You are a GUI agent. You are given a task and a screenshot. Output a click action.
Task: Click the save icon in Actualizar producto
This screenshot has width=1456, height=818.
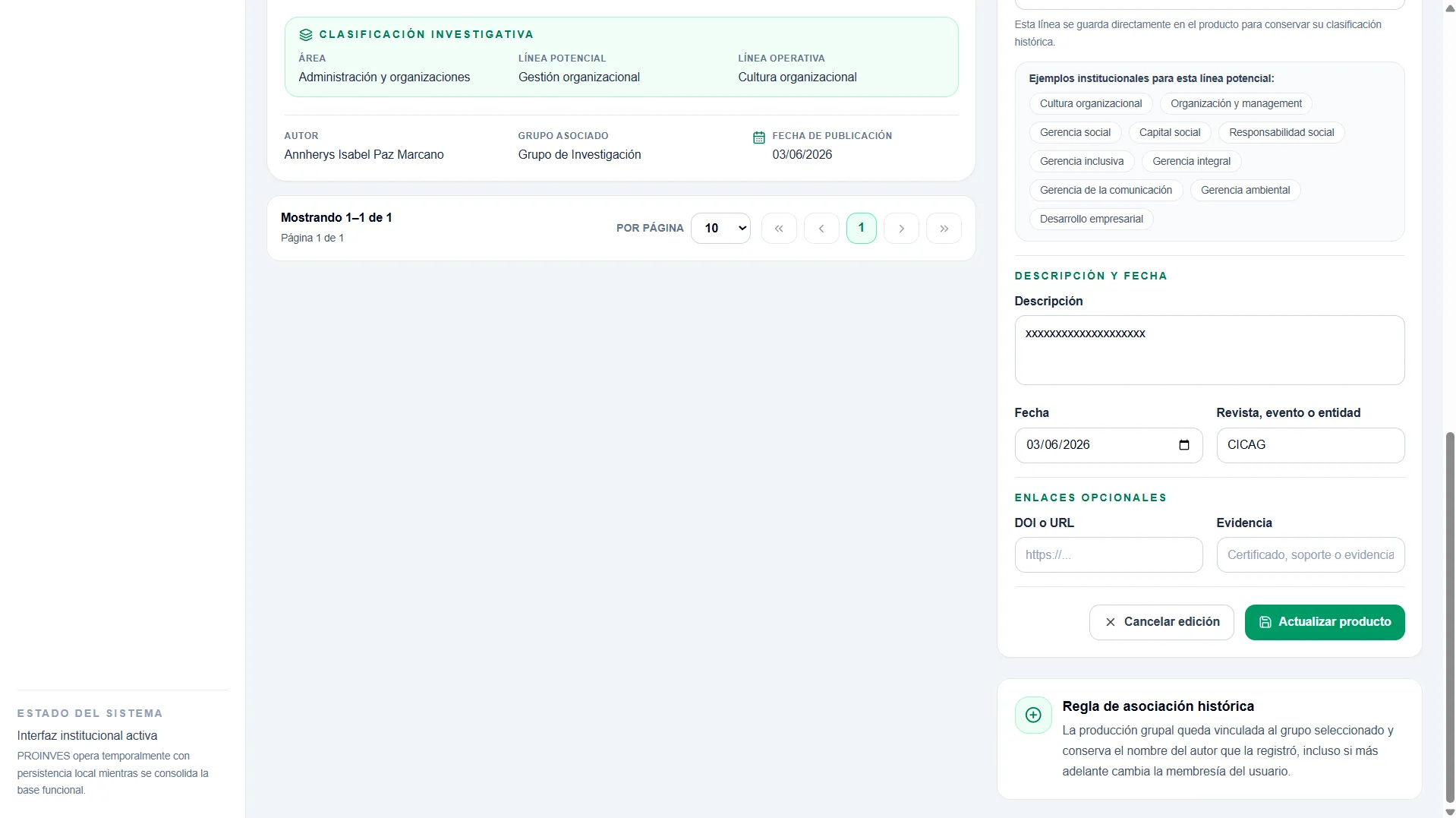coord(1265,622)
